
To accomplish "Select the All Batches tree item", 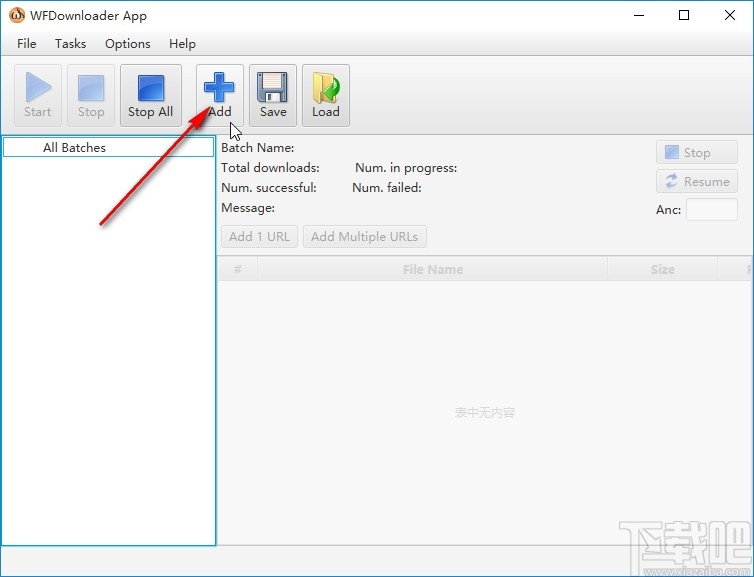I will point(108,147).
